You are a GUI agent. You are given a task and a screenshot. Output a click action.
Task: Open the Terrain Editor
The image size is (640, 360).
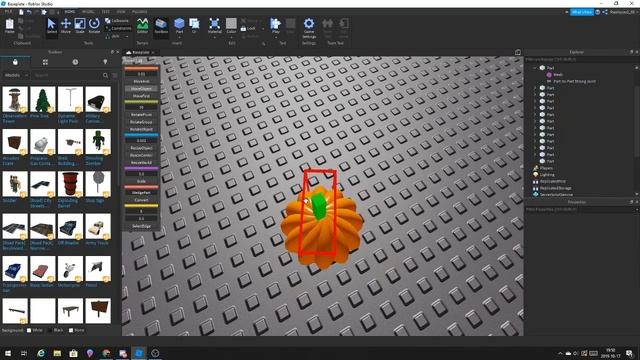point(142,26)
